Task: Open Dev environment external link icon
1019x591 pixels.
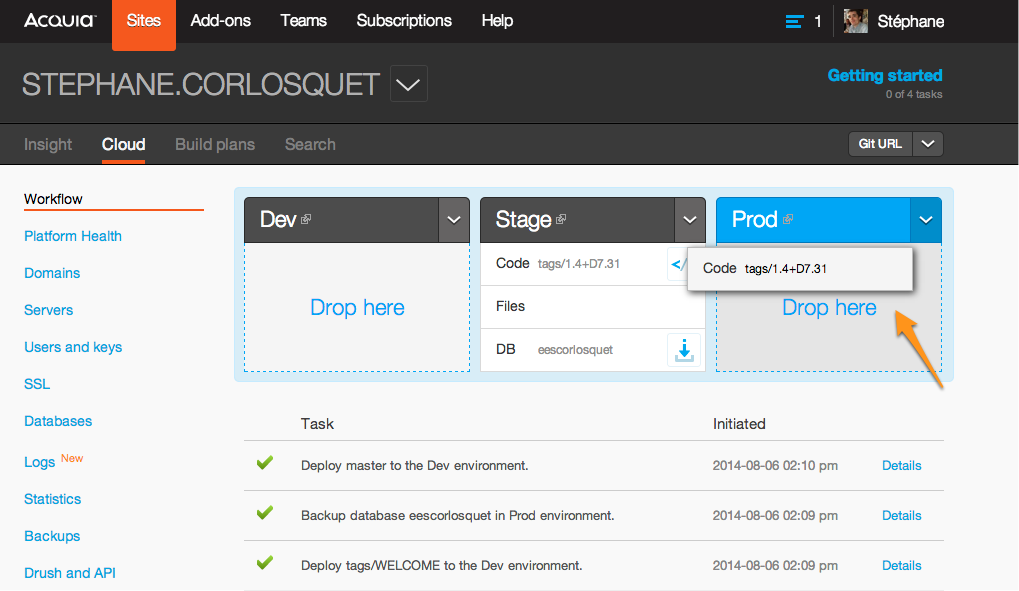Action: pos(306,219)
